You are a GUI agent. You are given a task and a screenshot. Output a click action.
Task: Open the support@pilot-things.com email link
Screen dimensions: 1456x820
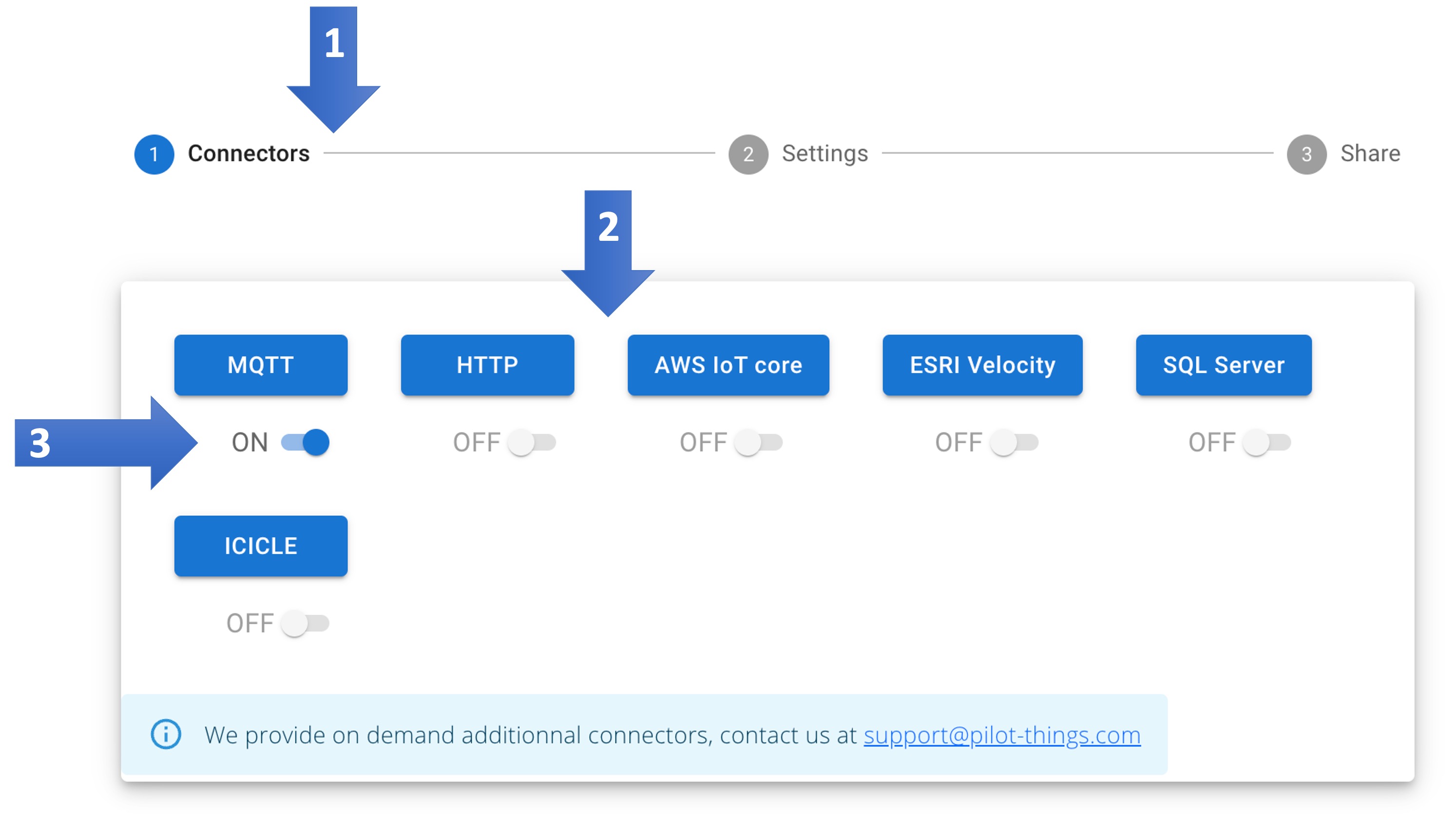(1001, 735)
